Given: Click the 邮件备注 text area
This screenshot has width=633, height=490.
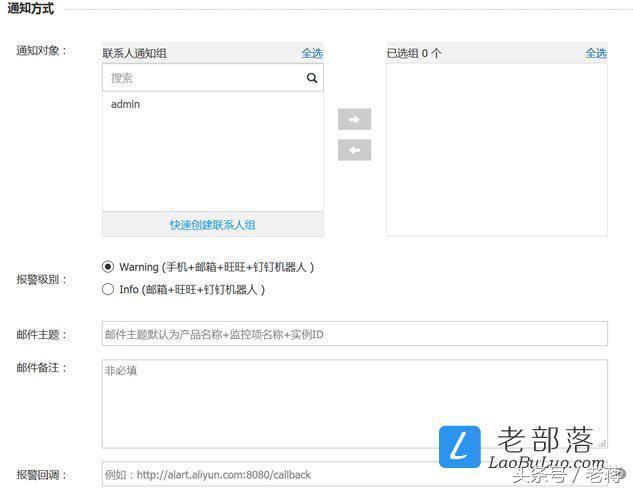Looking at the screenshot, I should click(x=354, y=404).
